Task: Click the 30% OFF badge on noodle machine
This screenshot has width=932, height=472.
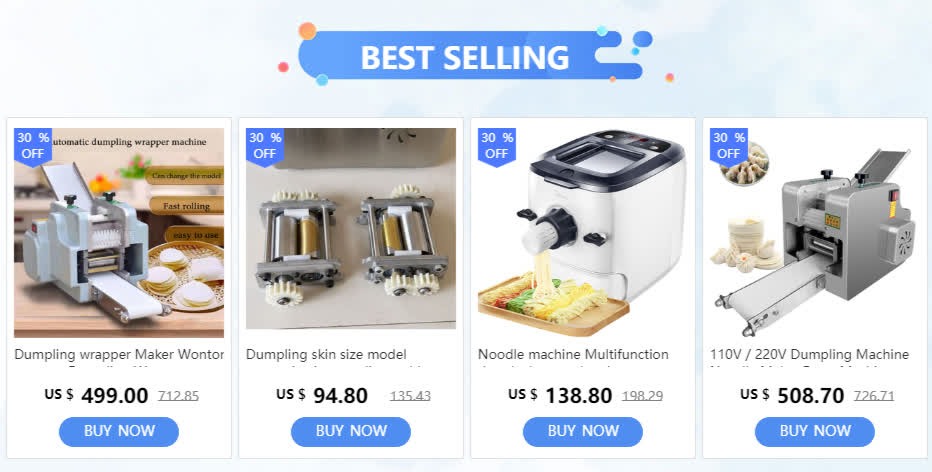Action: pos(496,147)
